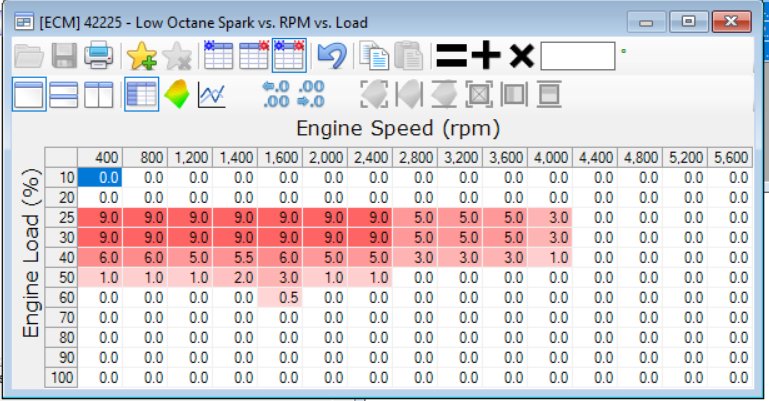Paste values using clipboard icon
Screen dimensions: 769x401
click(x=409, y=55)
